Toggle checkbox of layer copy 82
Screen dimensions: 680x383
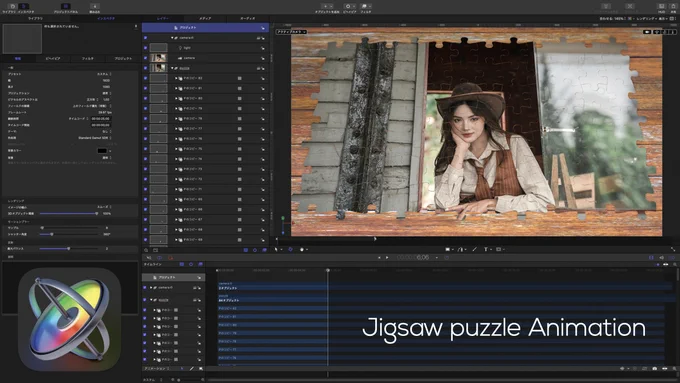click(145, 79)
